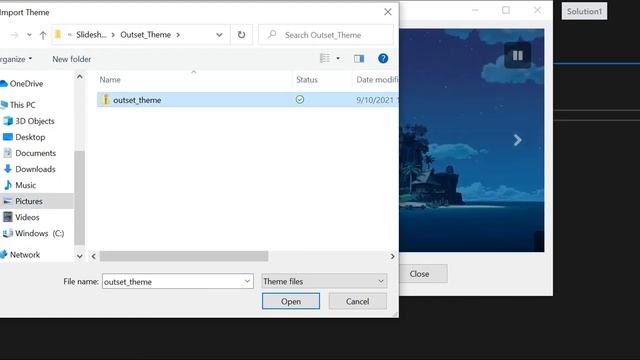This screenshot has height=360, width=640.
Task: Navigate to Slidesh... breadcrumb folder
Action: (x=91, y=35)
